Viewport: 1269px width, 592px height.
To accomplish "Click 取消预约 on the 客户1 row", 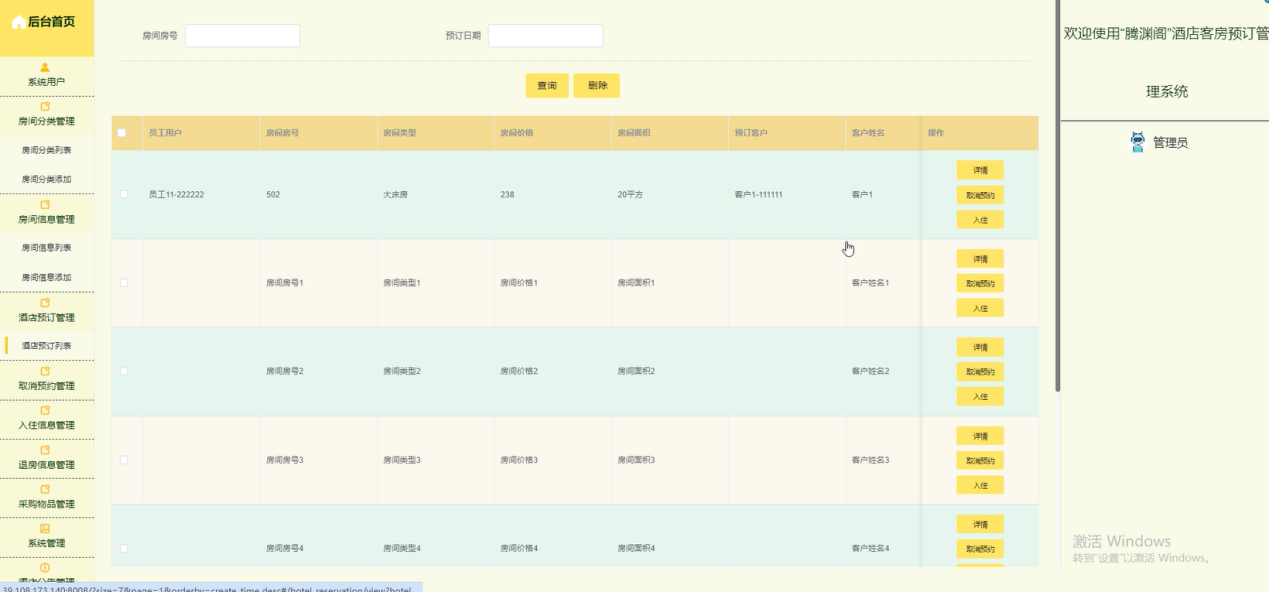I will 979,195.
